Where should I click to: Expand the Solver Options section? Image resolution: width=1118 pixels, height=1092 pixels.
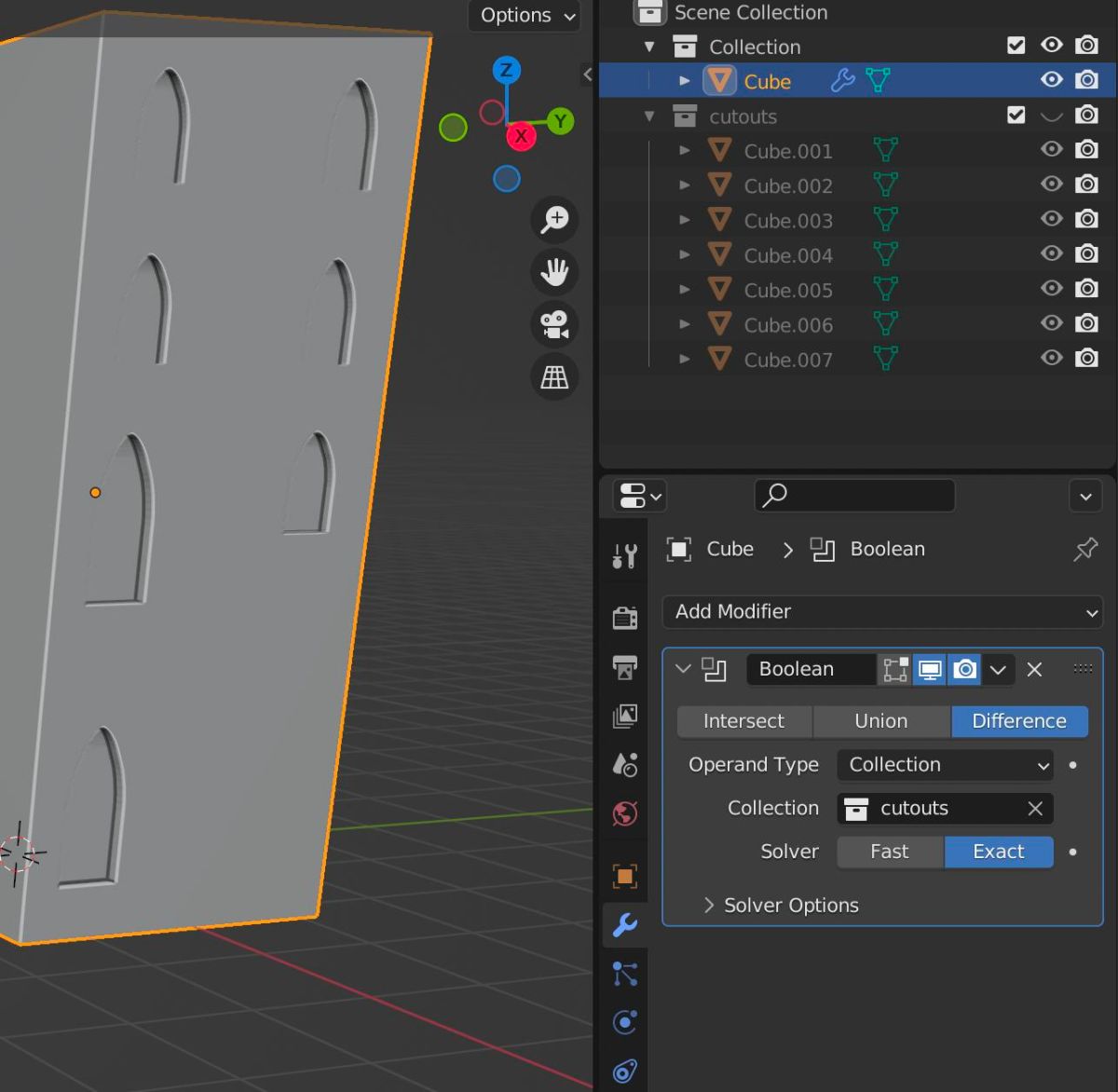781,906
